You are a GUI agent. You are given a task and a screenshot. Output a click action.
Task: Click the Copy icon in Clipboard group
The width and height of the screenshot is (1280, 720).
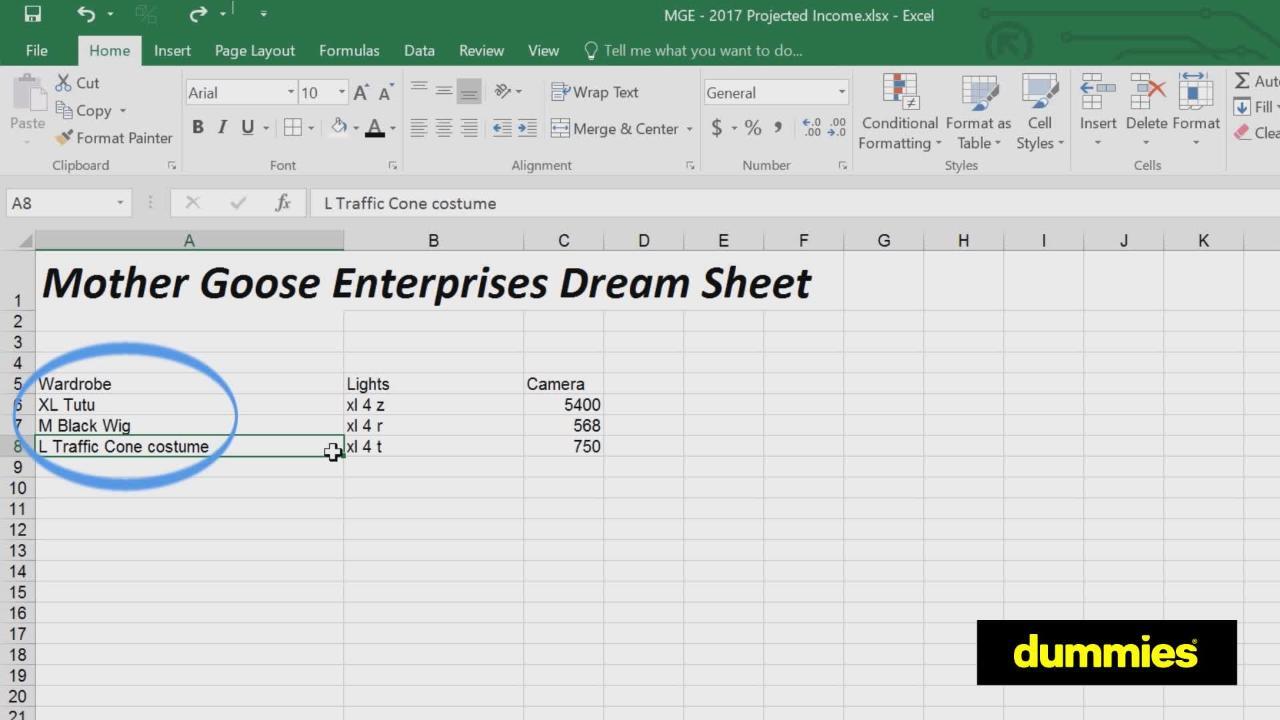[65, 110]
